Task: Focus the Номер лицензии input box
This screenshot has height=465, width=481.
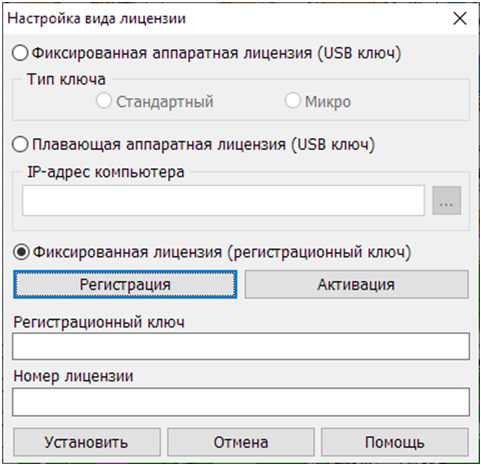Action: [241, 402]
